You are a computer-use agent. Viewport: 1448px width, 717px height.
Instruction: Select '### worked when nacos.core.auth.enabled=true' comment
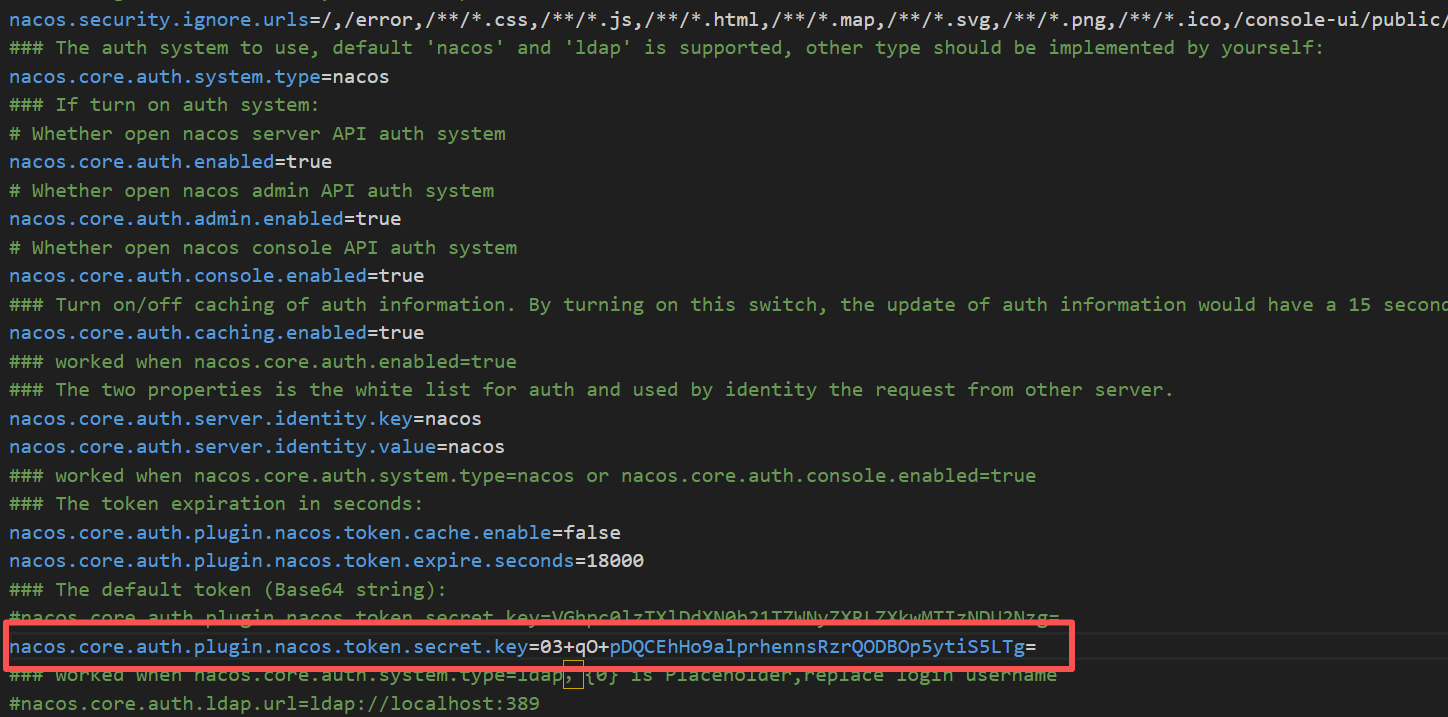(x=263, y=361)
